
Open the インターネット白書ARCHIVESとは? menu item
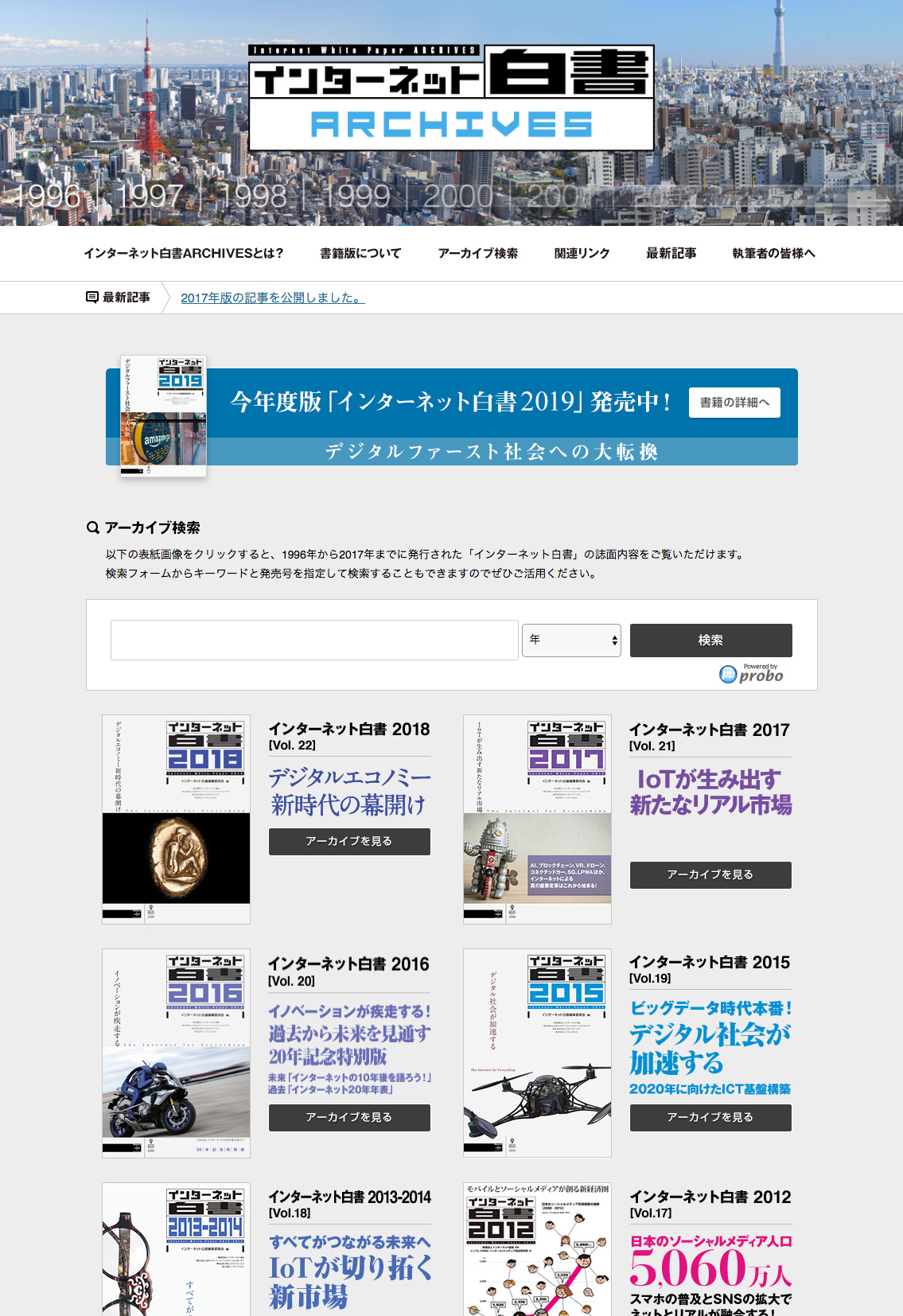coord(184,253)
